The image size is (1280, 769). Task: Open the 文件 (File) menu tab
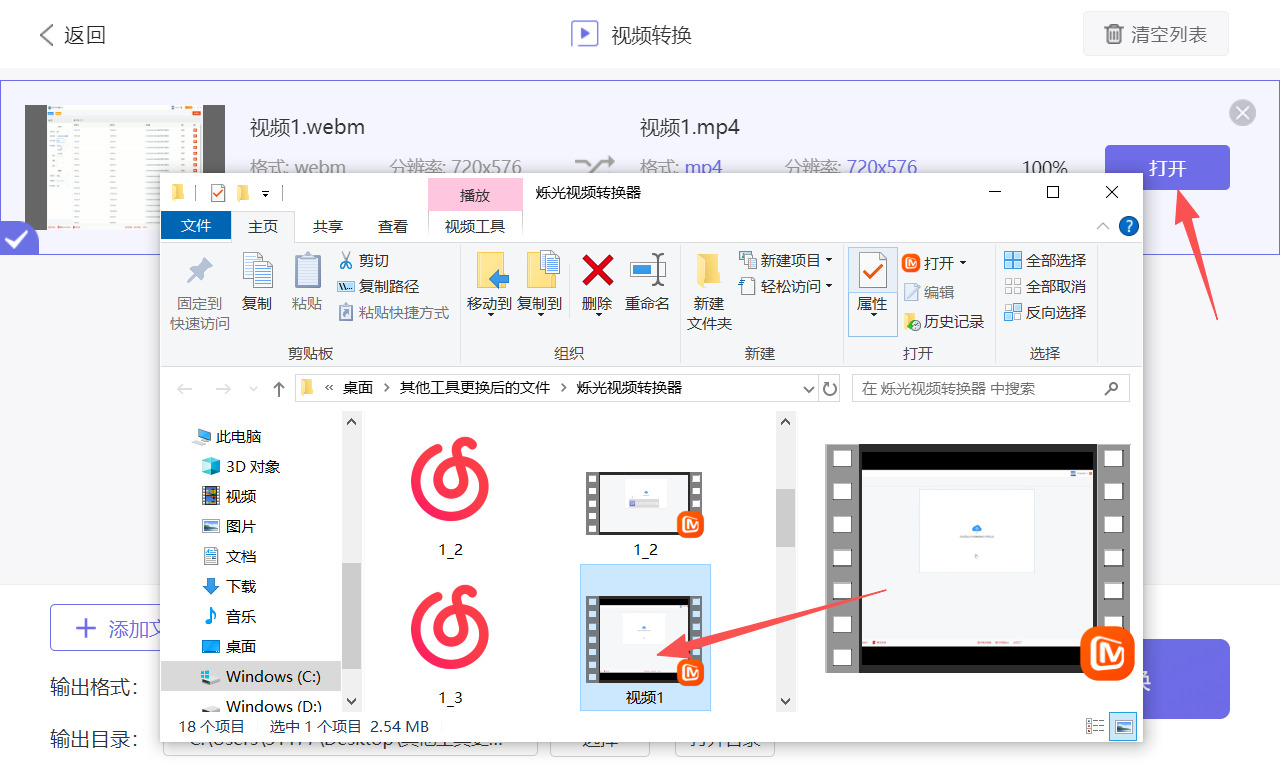196,226
